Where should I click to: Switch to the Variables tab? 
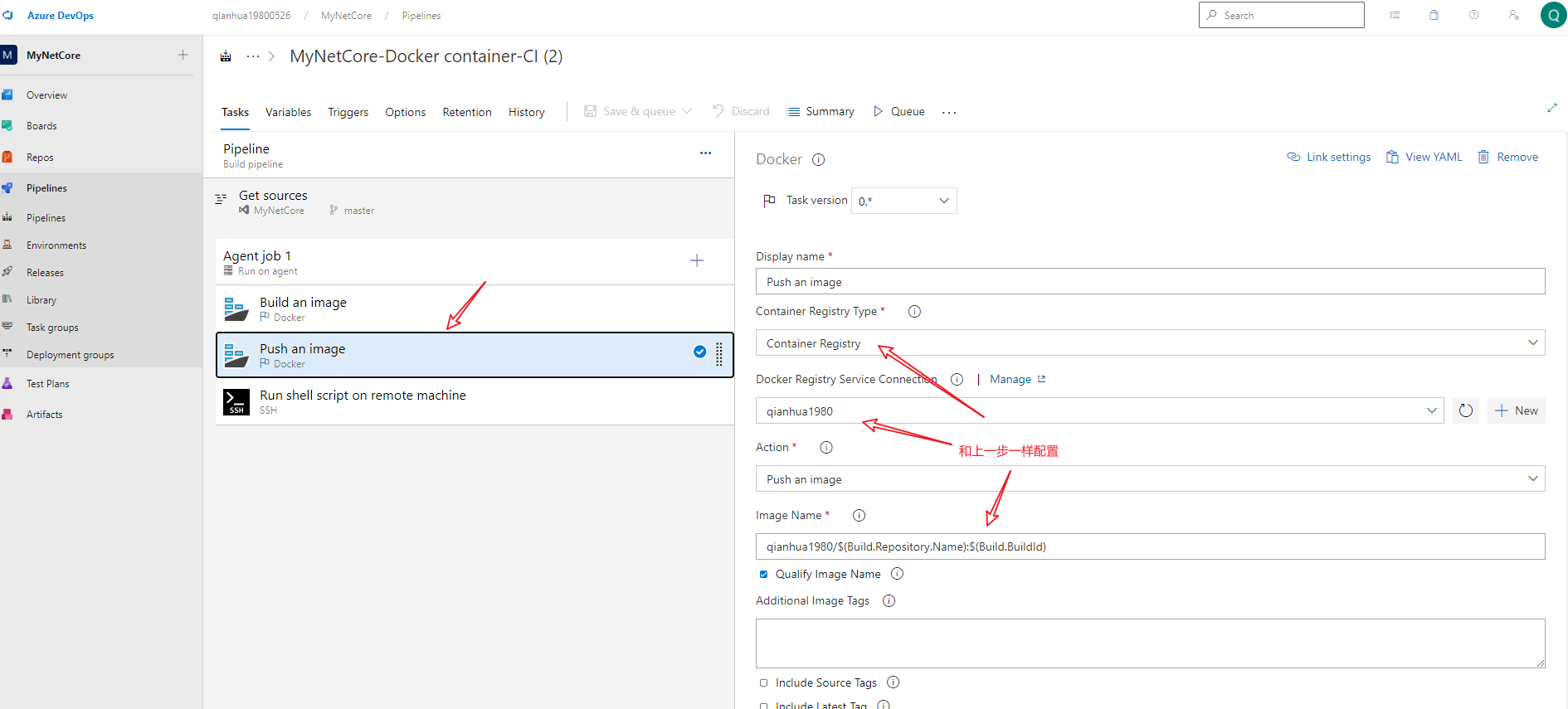(288, 112)
